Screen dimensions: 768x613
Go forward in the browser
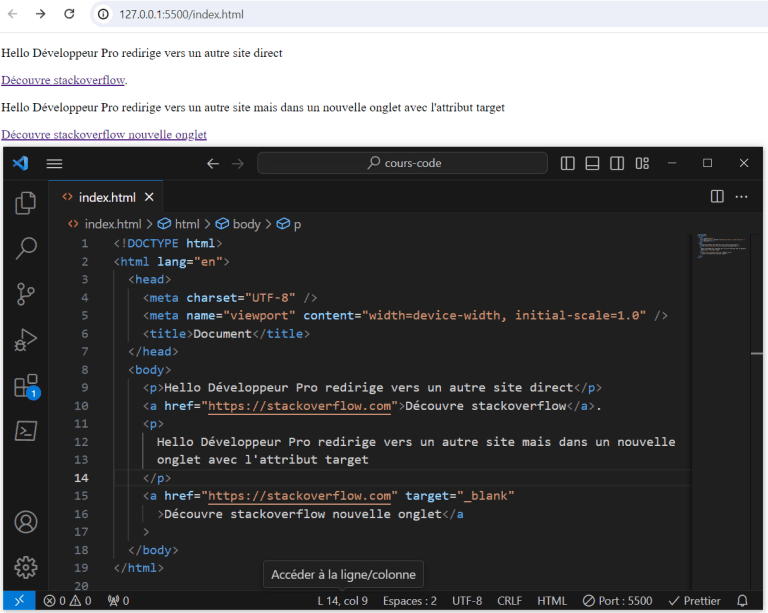tap(41, 14)
